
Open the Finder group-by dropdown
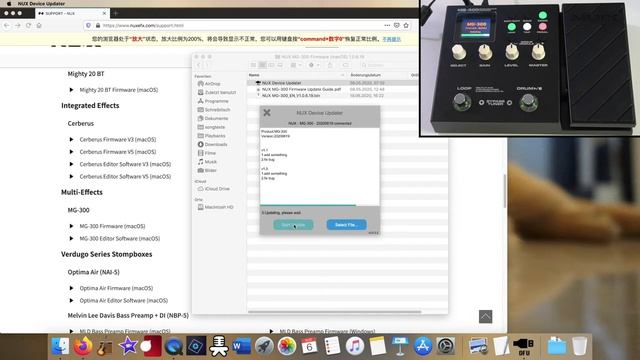[x=296, y=65]
